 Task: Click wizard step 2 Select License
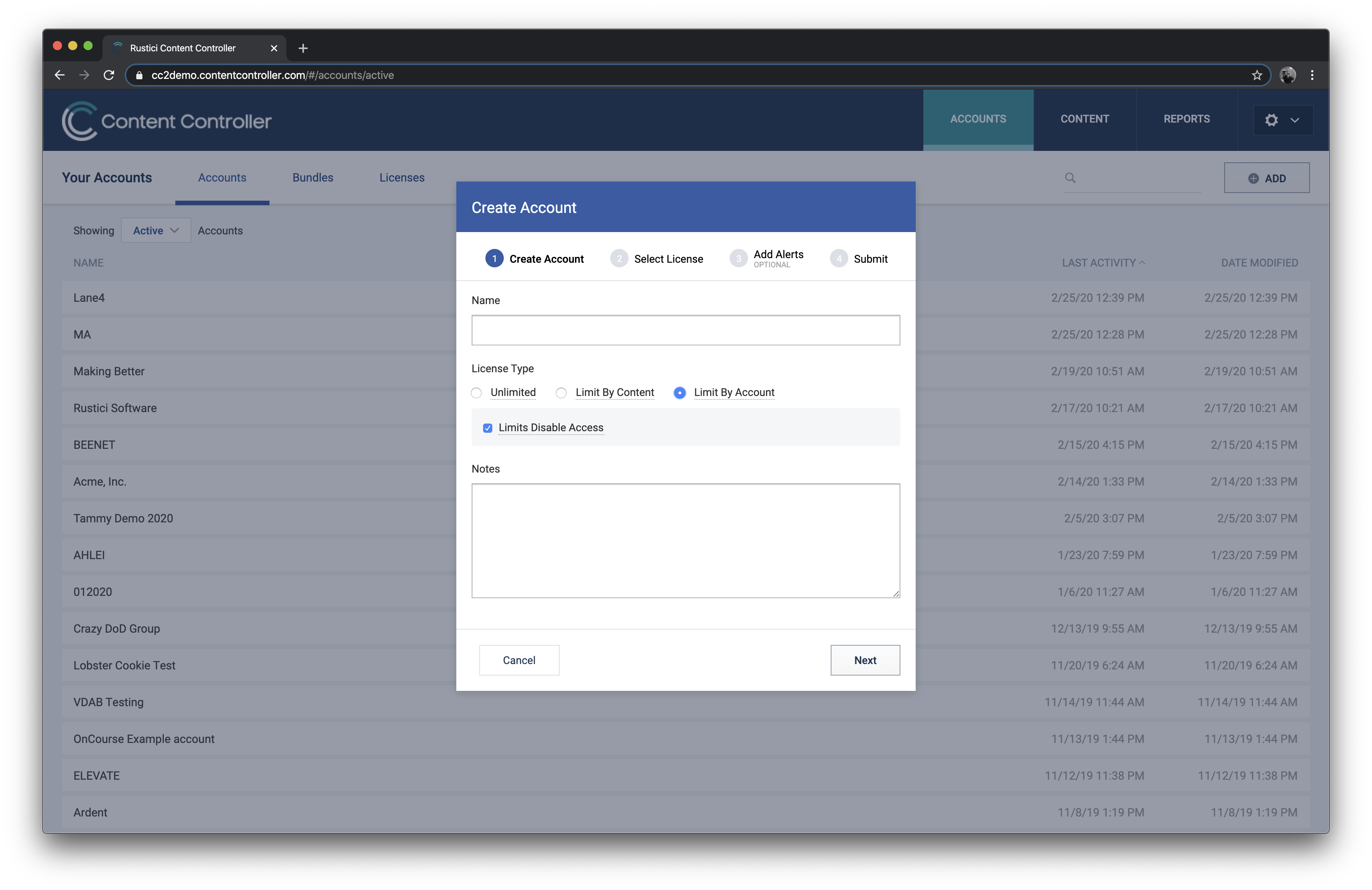click(x=657, y=258)
